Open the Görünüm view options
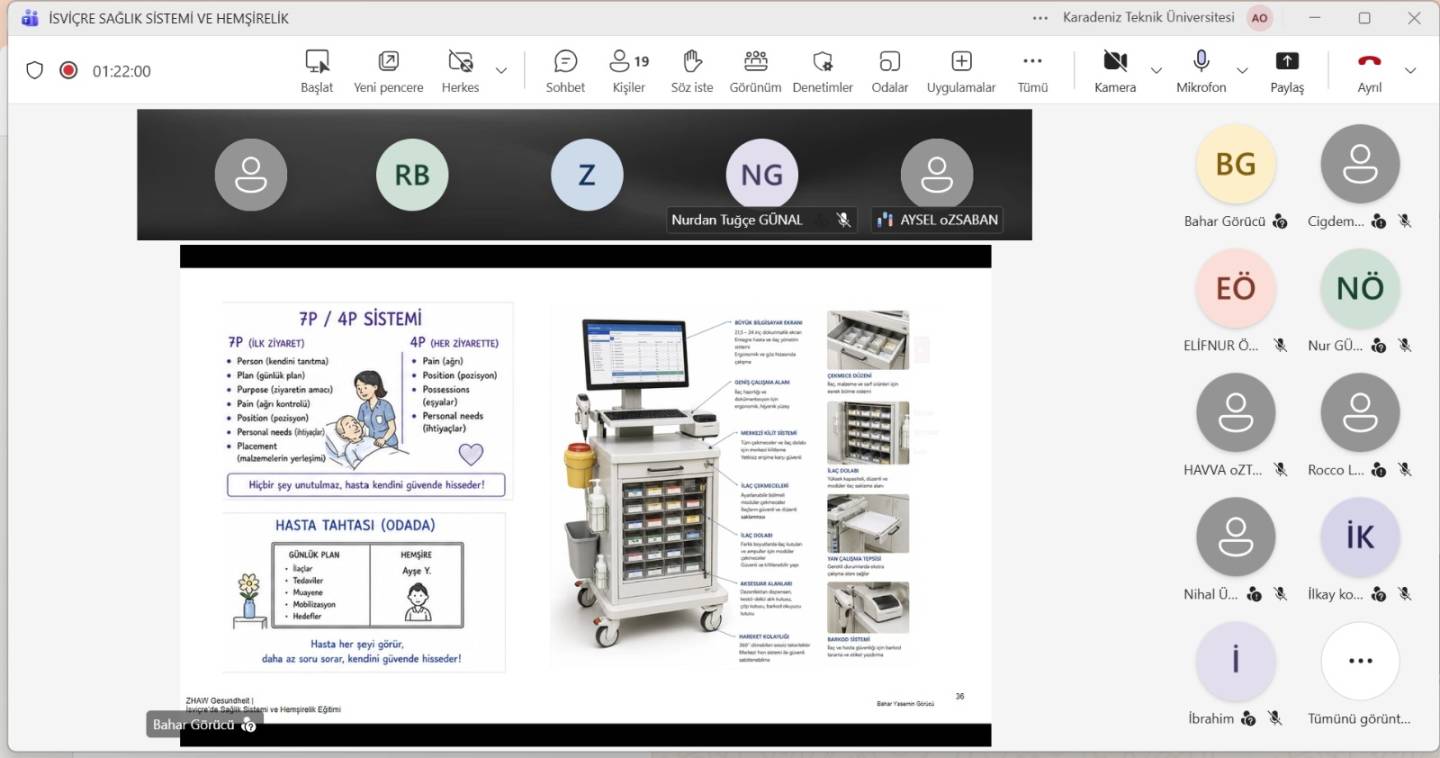The width and height of the screenshot is (1440, 758). pos(755,70)
